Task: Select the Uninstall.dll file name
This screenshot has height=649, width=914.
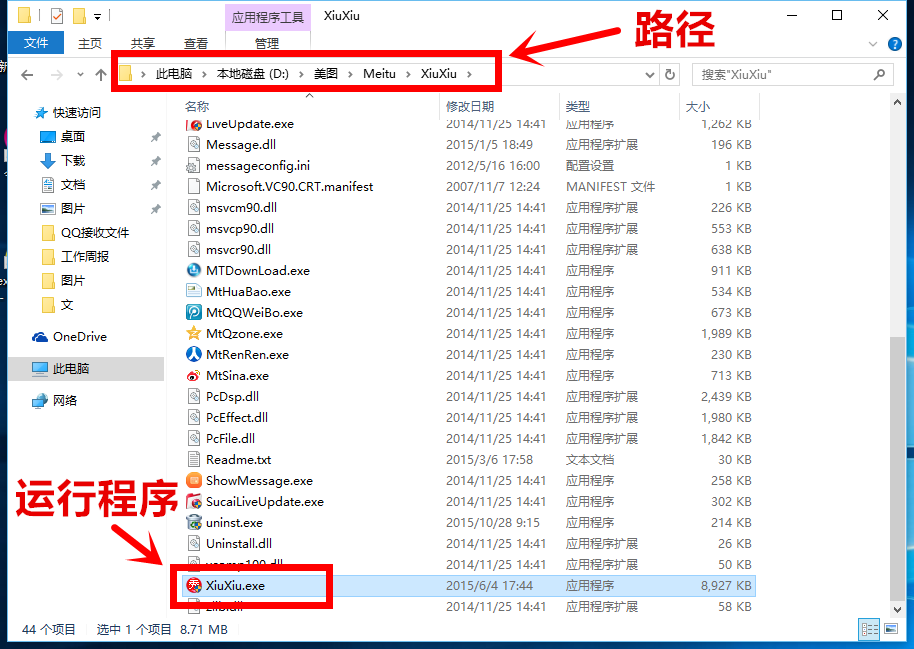Action: (238, 543)
